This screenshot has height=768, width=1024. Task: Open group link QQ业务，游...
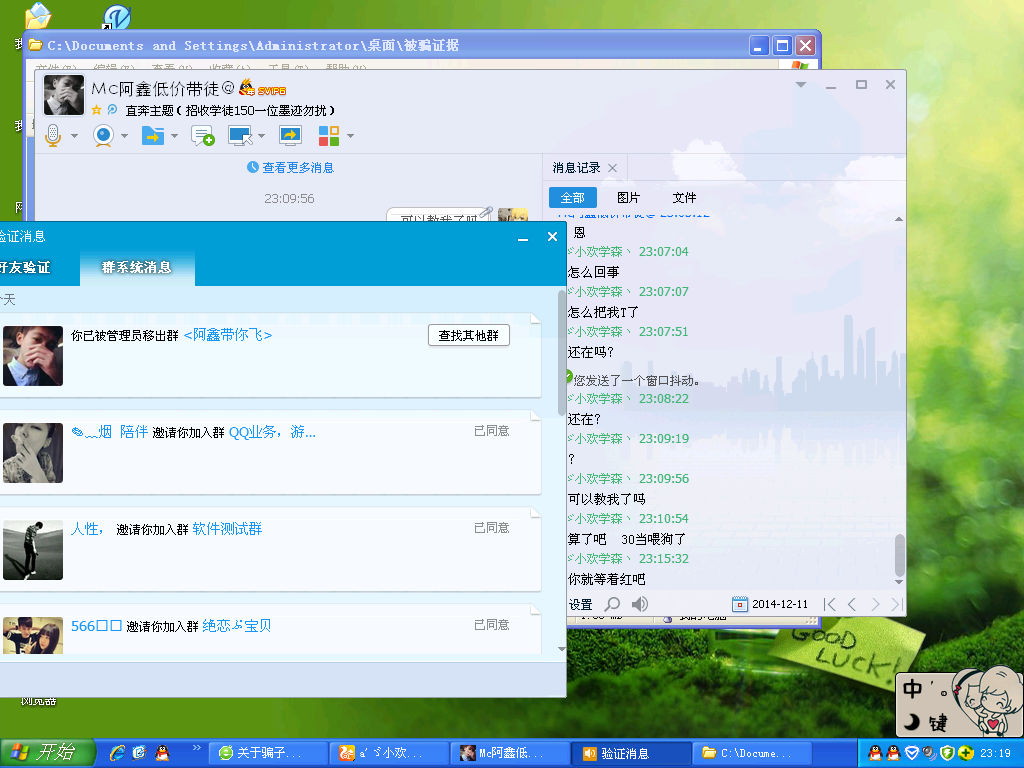point(272,432)
